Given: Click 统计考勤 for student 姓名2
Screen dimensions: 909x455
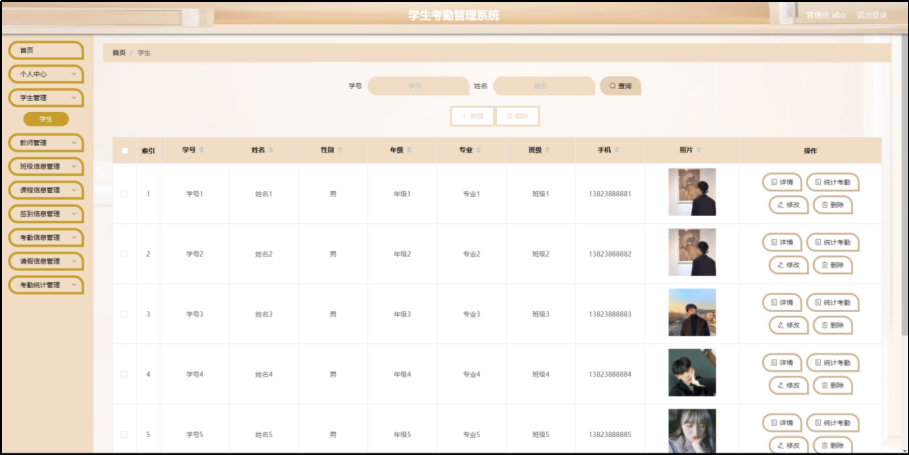Looking at the screenshot, I should tap(832, 242).
